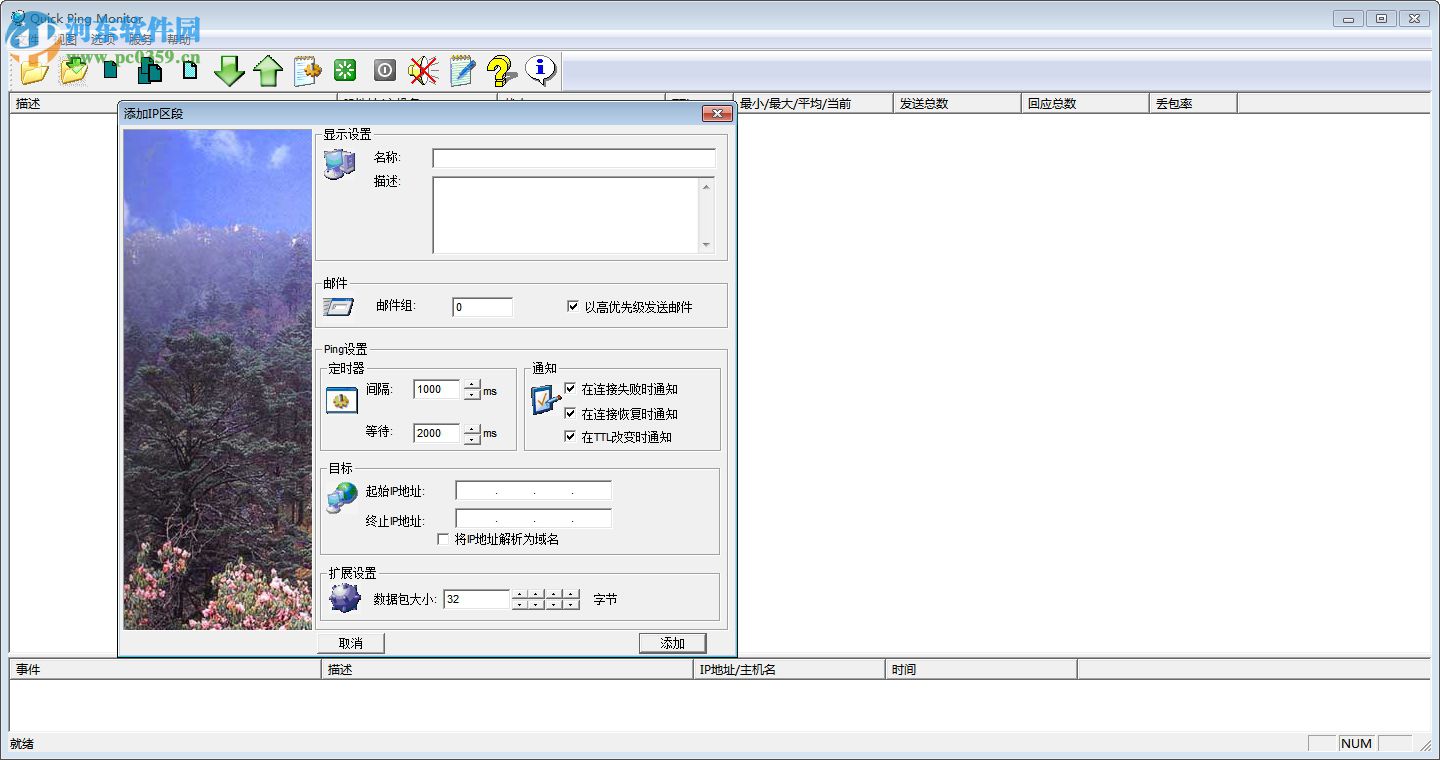Open the notepad-with-gear settings icon
This screenshot has height=760, width=1440.
pyautogui.click(x=306, y=69)
